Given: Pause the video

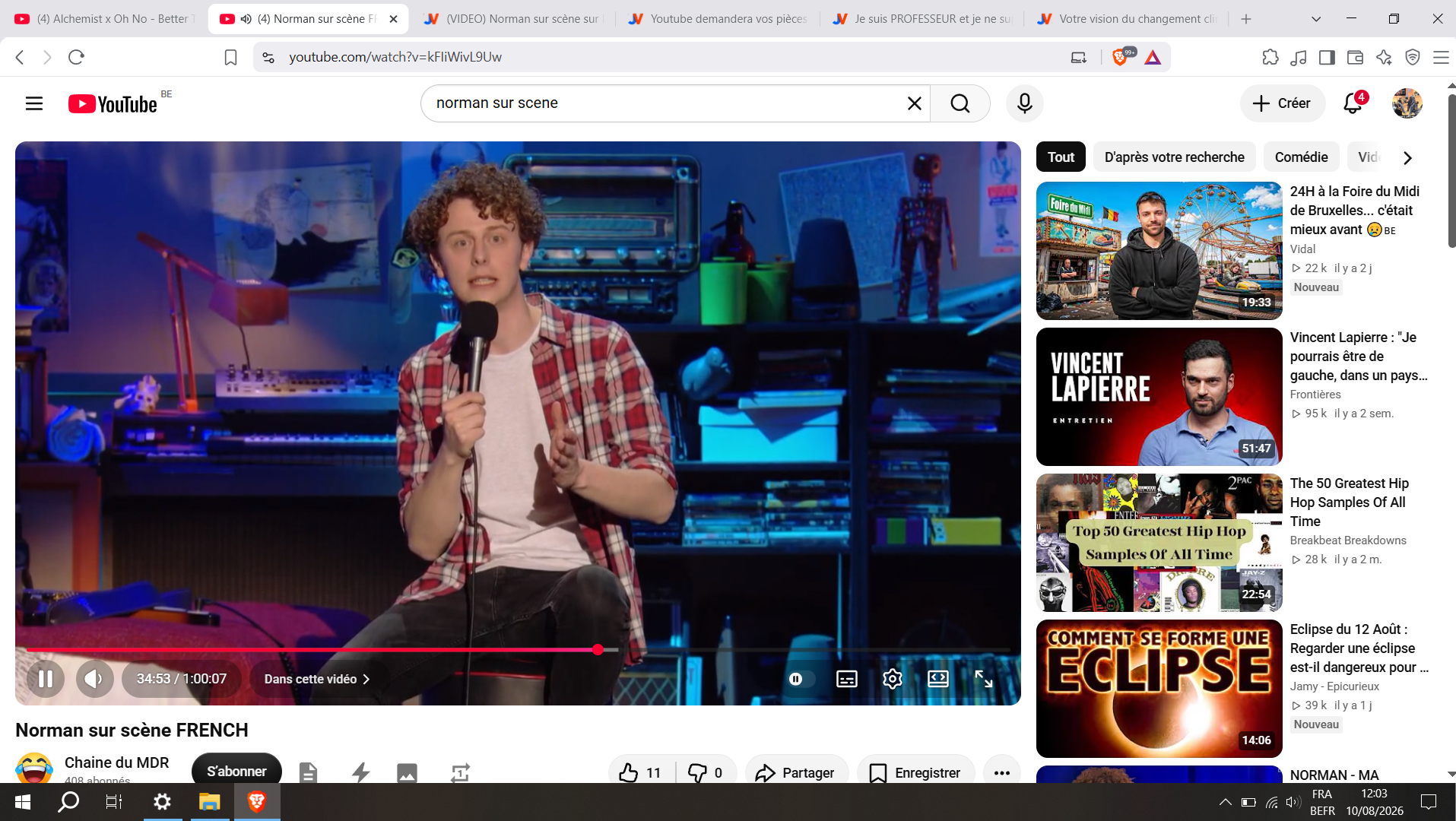Looking at the screenshot, I should 46,679.
